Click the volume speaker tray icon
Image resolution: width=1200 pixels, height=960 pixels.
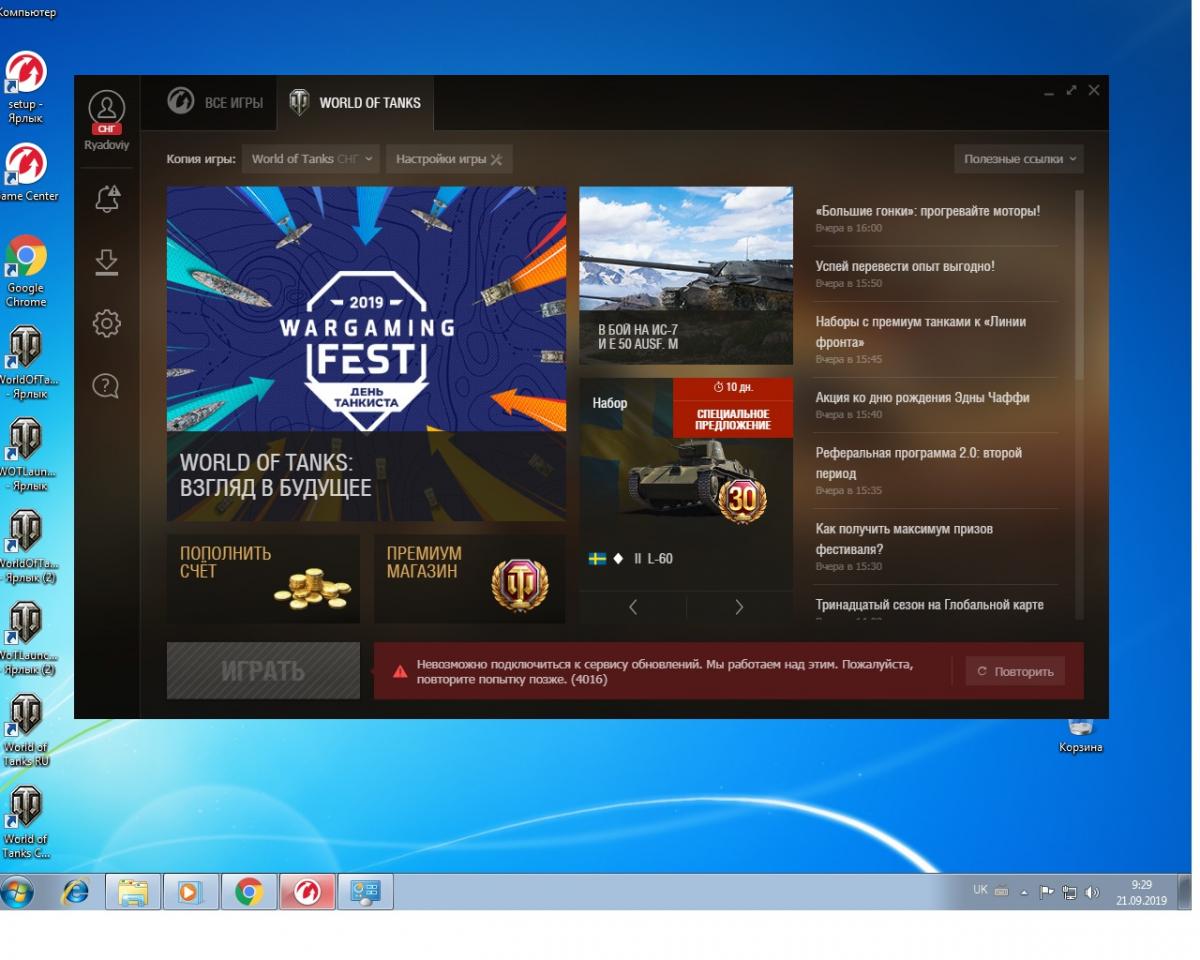point(1092,892)
